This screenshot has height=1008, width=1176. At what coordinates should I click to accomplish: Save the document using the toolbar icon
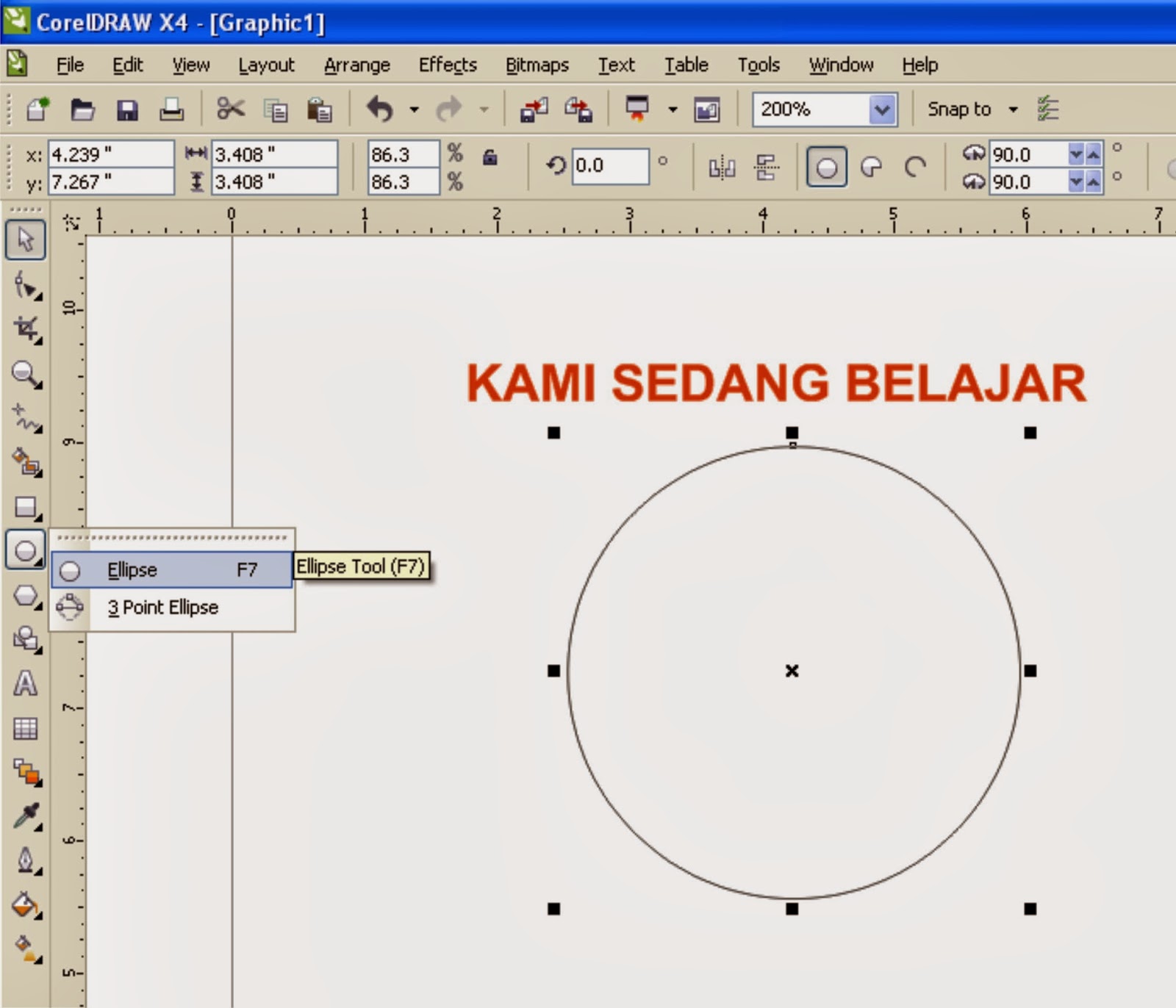point(128,109)
